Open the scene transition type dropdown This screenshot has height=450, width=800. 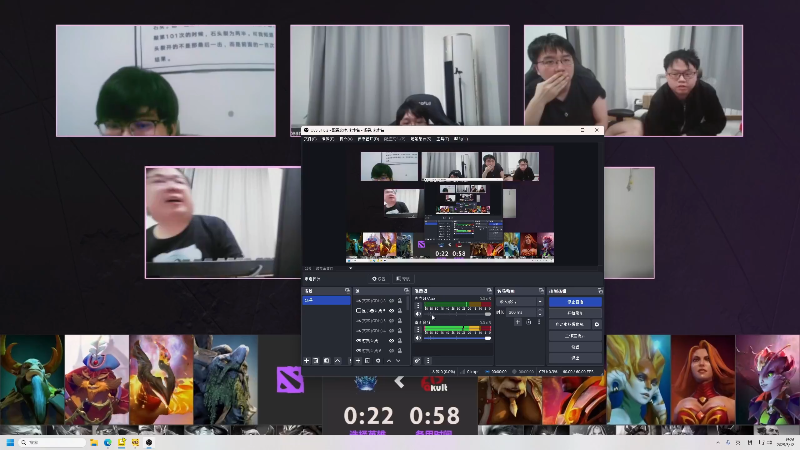[520, 302]
